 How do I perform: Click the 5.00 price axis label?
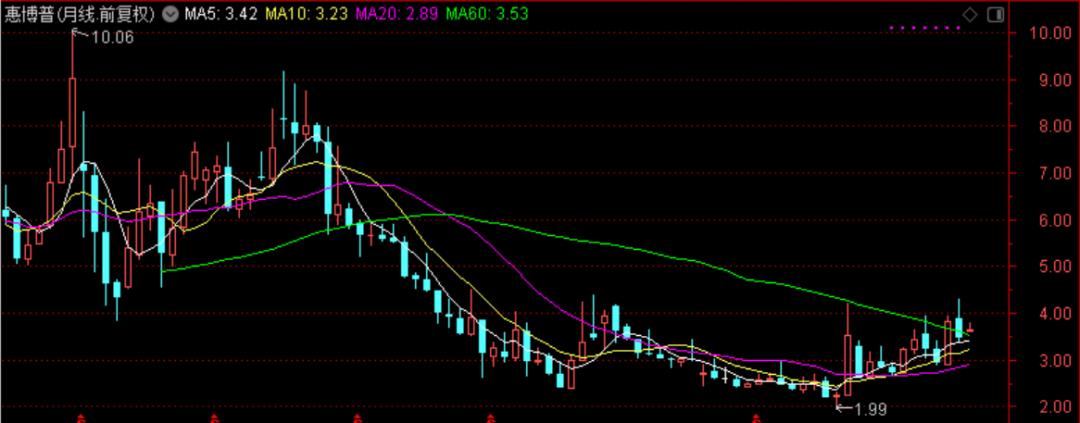pyautogui.click(x=1055, y=266)
